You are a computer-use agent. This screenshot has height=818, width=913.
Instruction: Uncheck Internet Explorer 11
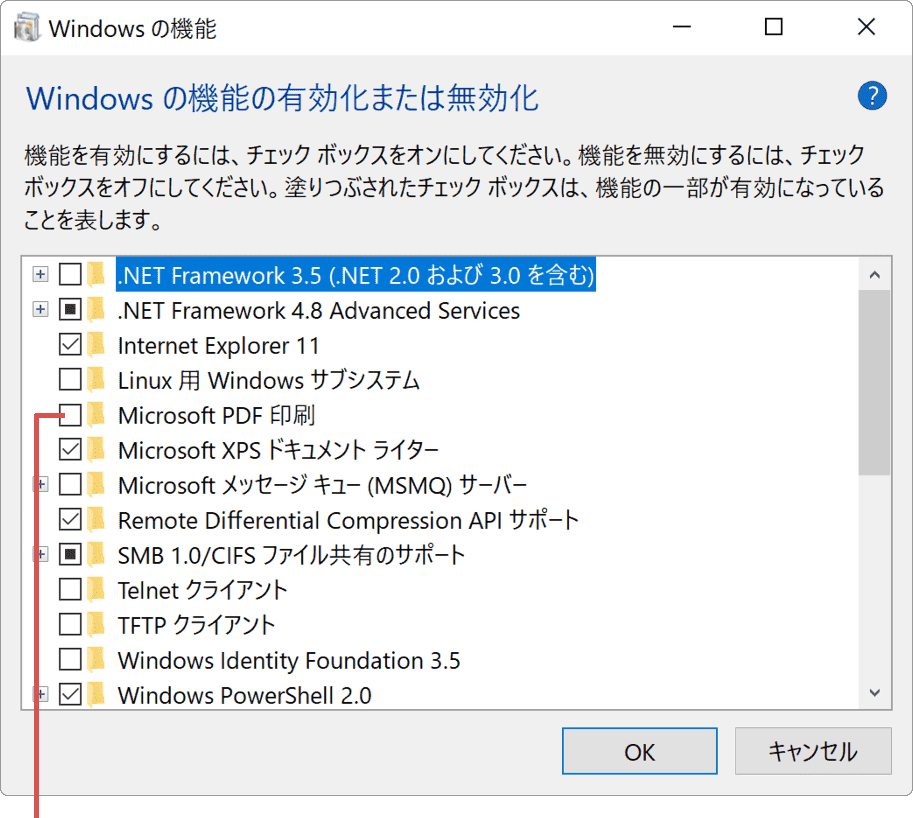pyautogui.click(x=68, y=345)
